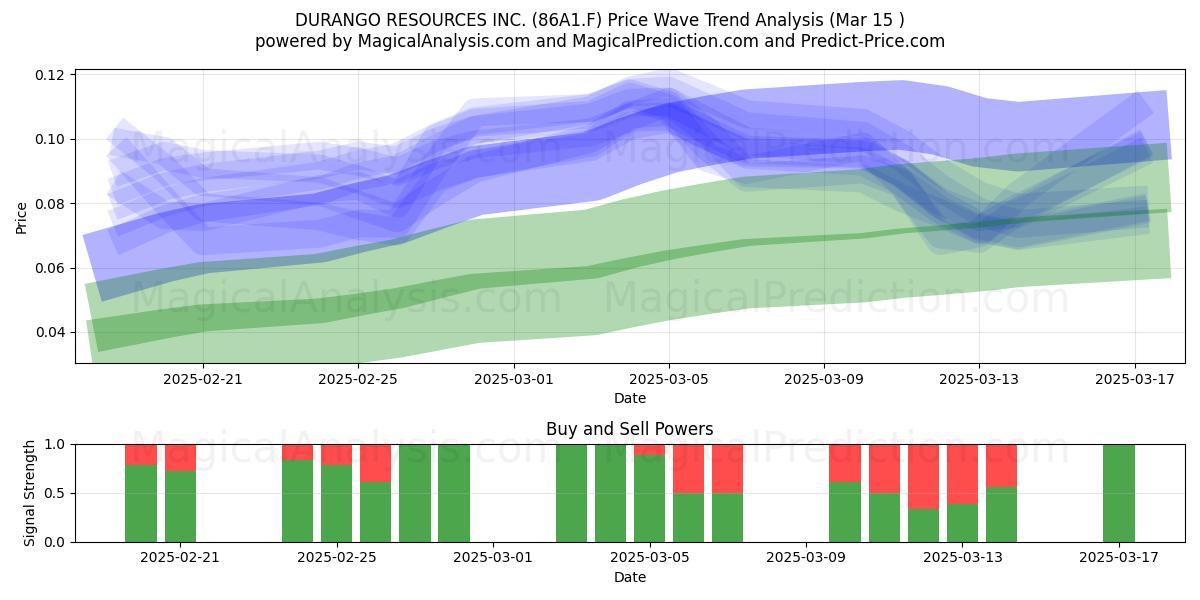Click the 2025-02-21 date tick under the signal chart
The height and width of the screenshot is (600, 1200).
point(180,557)
